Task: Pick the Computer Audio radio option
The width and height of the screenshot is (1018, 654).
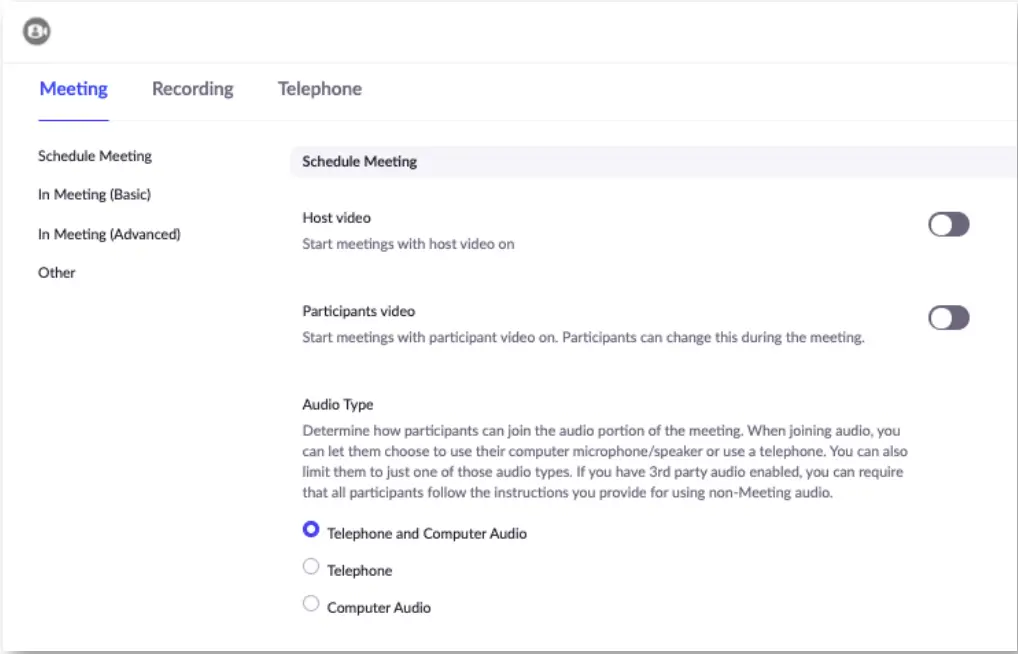Action: coord(311,604)
